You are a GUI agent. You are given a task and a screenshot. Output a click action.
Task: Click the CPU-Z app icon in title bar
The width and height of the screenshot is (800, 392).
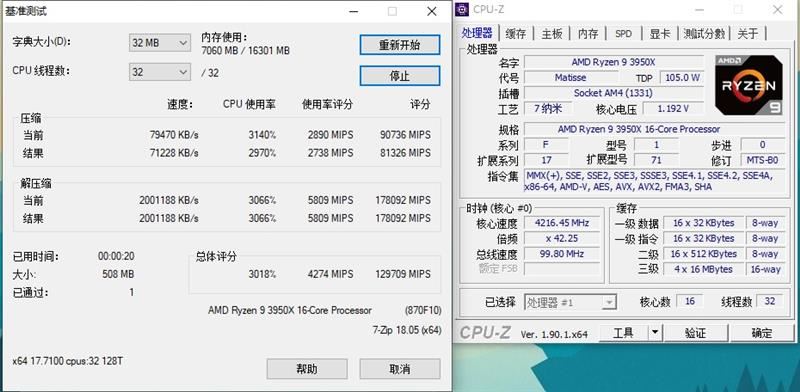point(462,9)
